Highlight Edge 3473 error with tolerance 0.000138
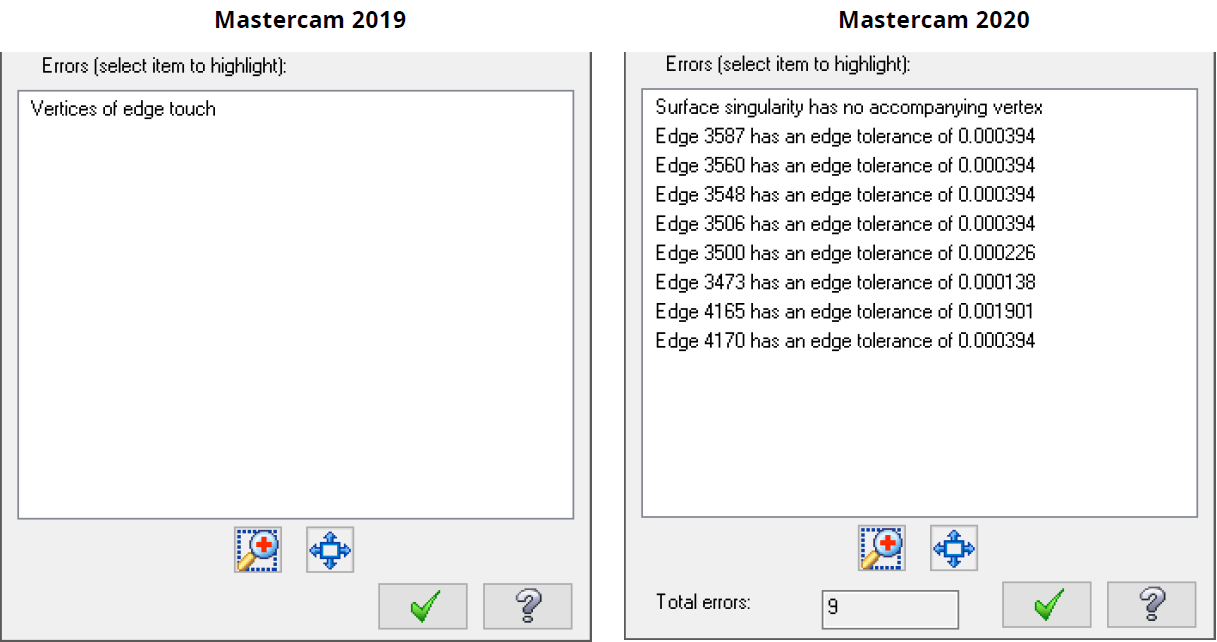 [x=845, y=282]
